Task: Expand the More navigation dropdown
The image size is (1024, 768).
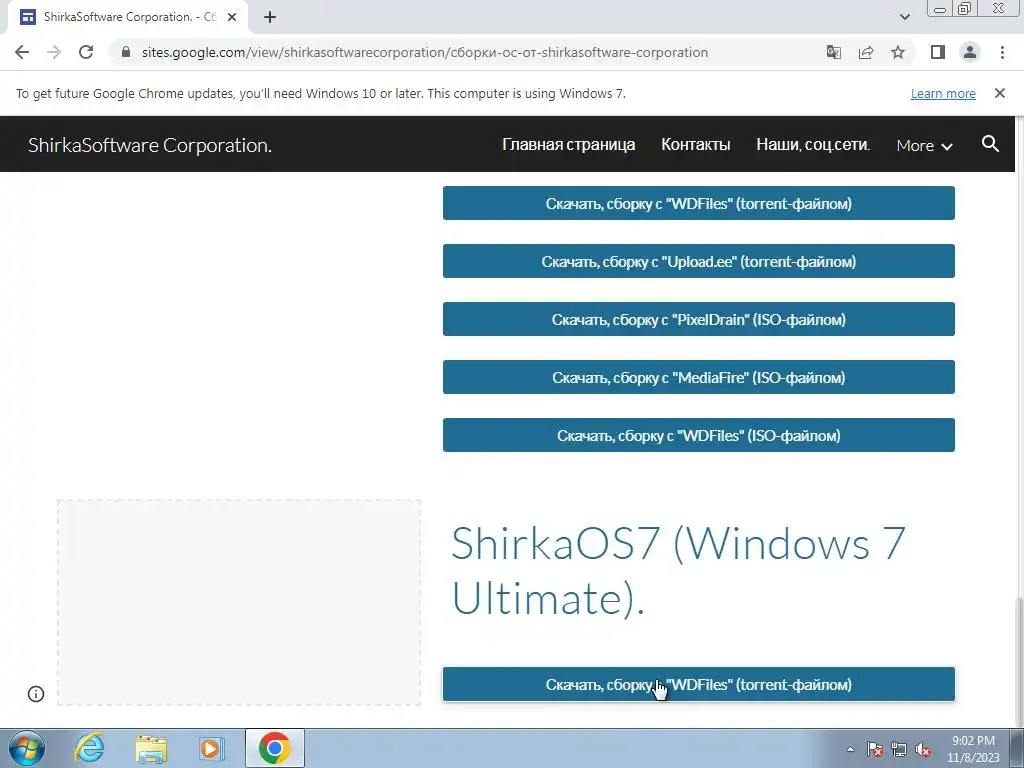Action: point(924,145)
